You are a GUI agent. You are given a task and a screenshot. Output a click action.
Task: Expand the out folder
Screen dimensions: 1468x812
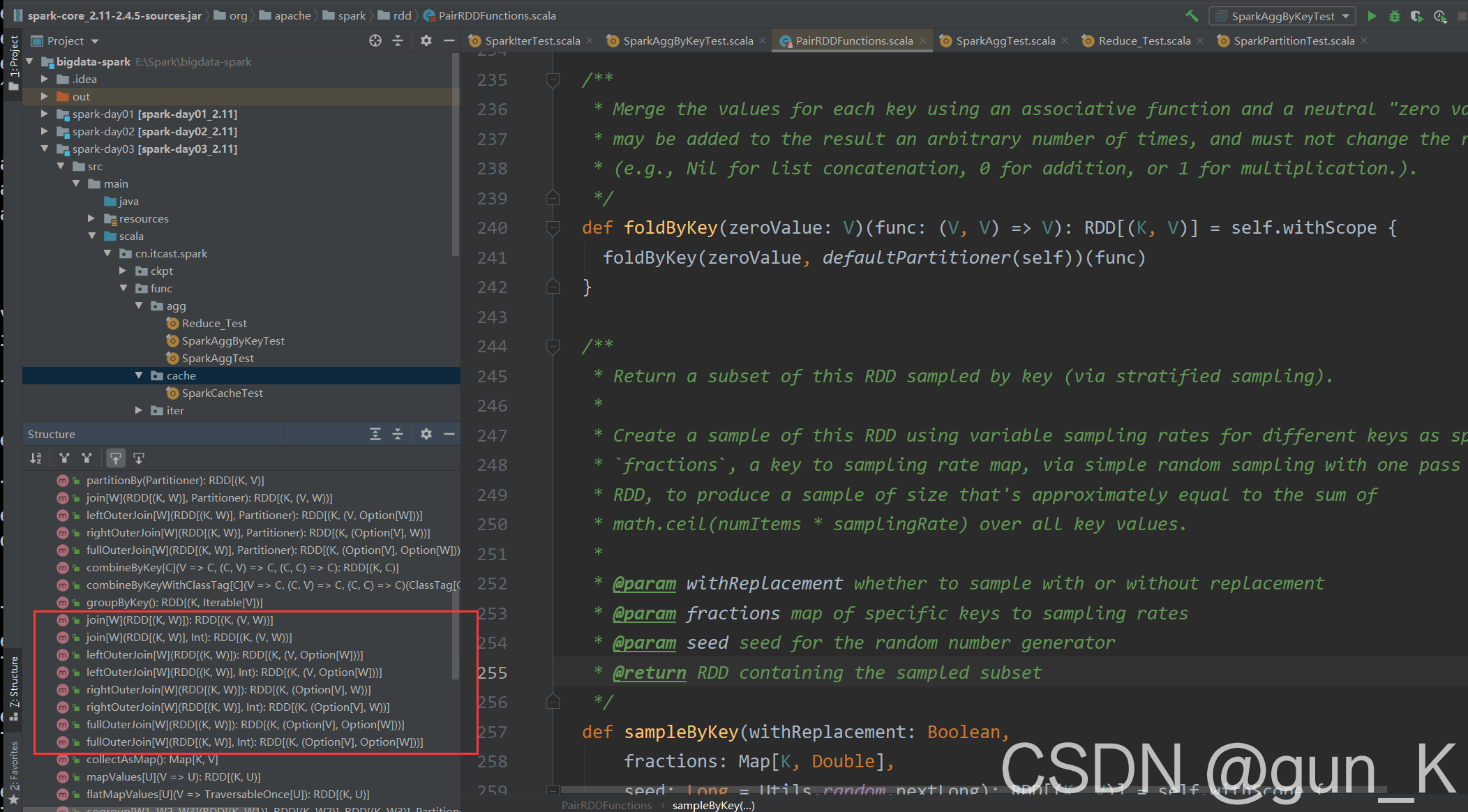(x=45, y=96)
